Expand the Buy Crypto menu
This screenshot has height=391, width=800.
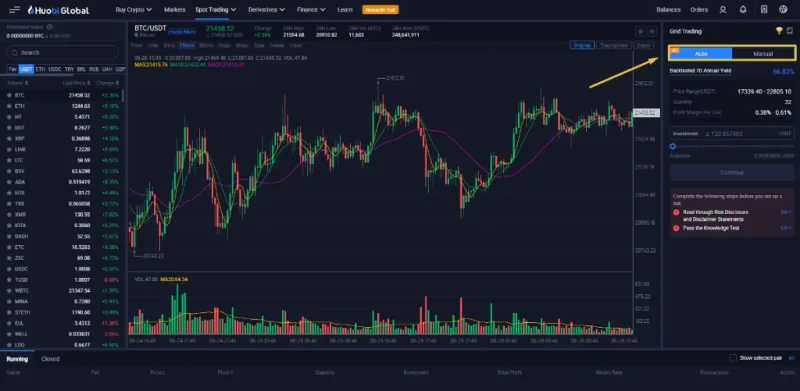point(134,10)
